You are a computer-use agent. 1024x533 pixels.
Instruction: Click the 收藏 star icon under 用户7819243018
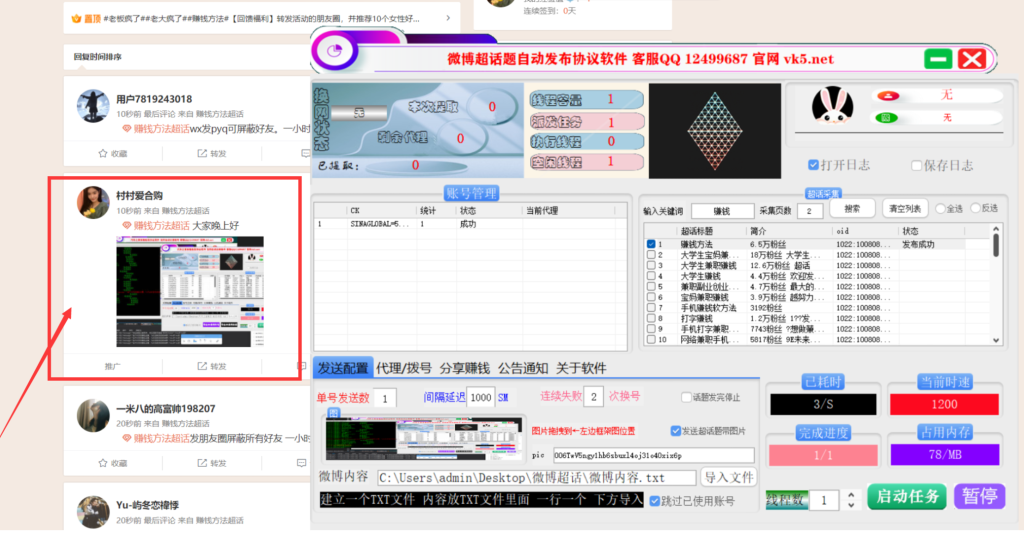click(102, 153)
